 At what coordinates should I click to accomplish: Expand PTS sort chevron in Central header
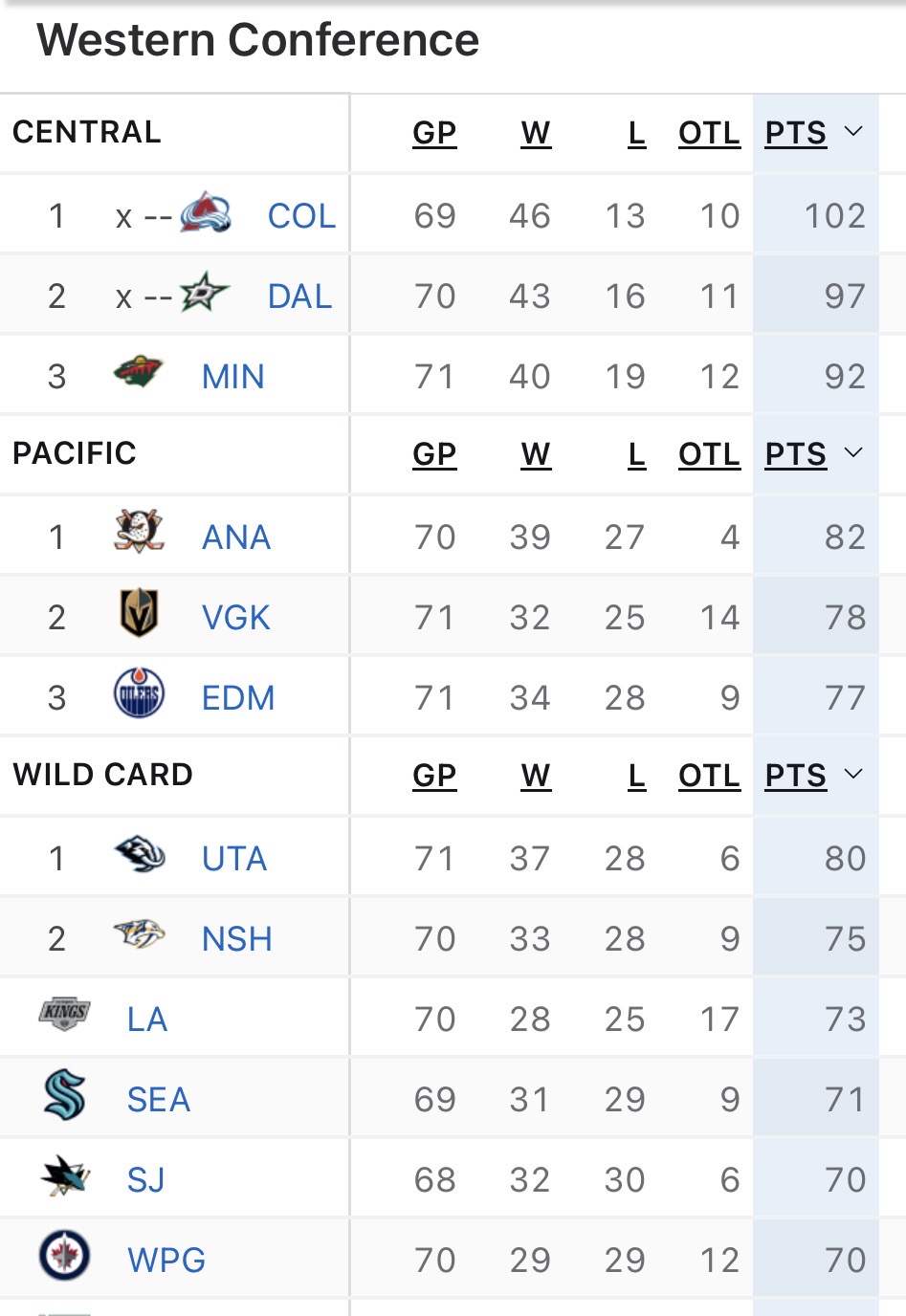[853, 132]
